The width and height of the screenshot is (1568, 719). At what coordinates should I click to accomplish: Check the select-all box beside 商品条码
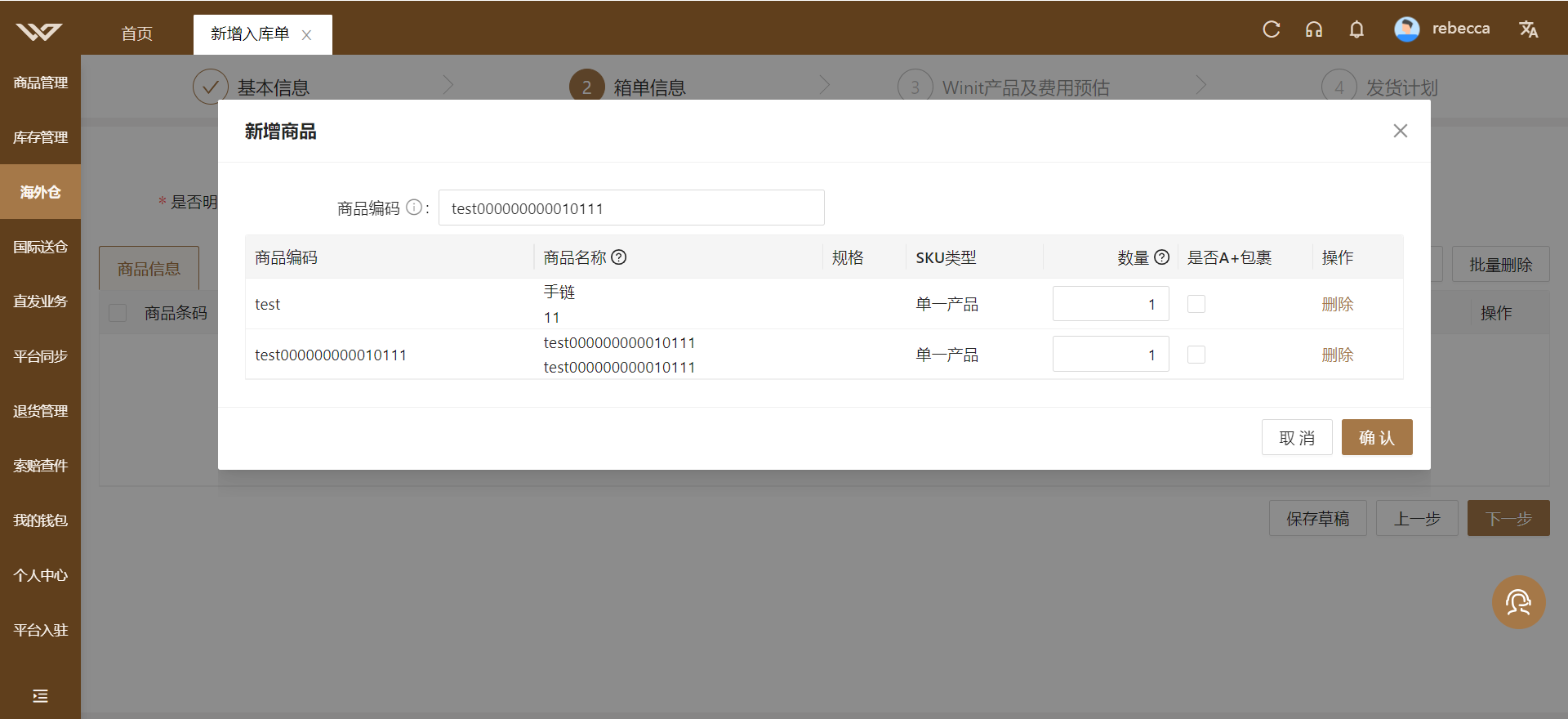tap(118, 313)
